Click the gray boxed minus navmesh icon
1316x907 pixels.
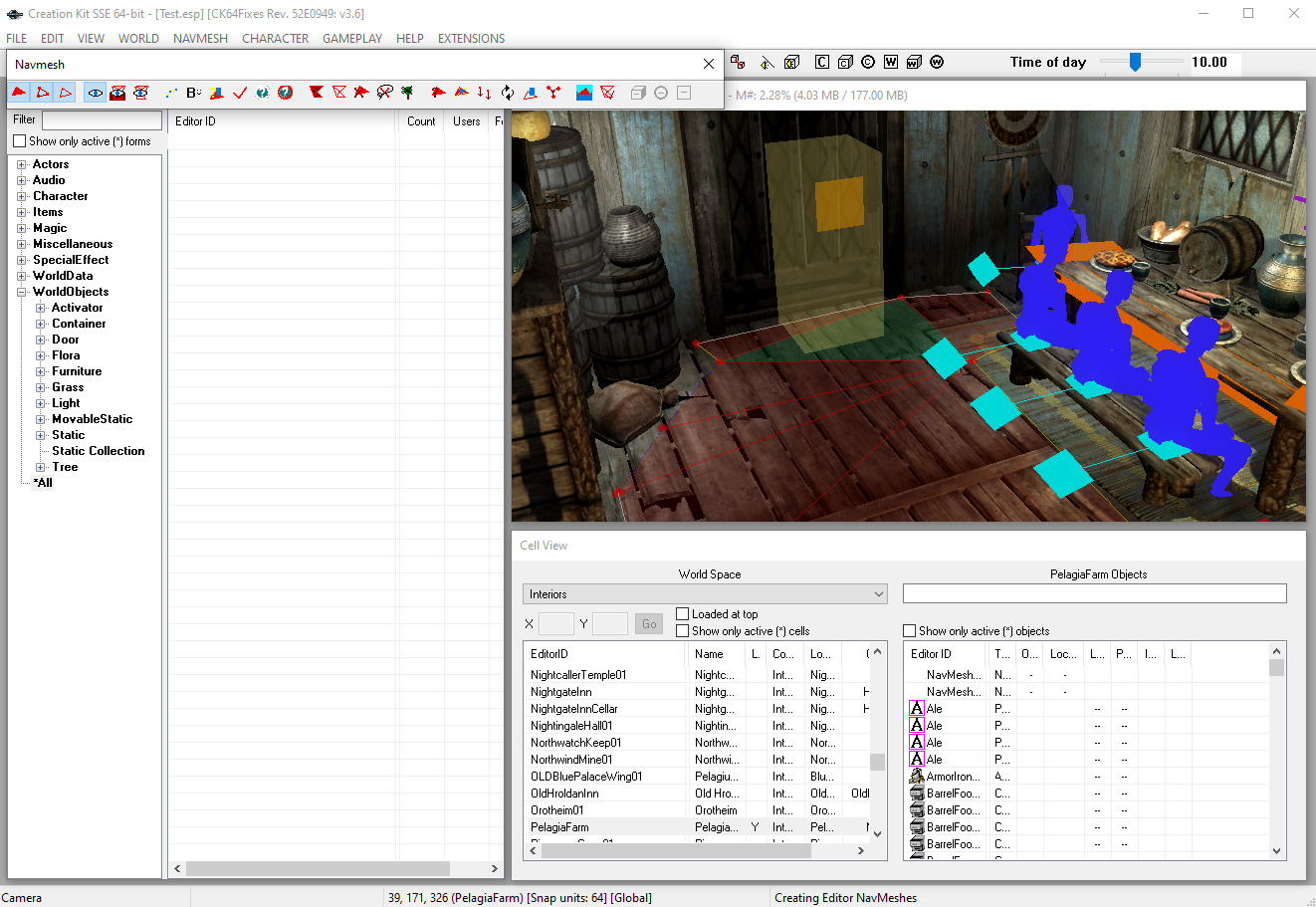(684, 93)
